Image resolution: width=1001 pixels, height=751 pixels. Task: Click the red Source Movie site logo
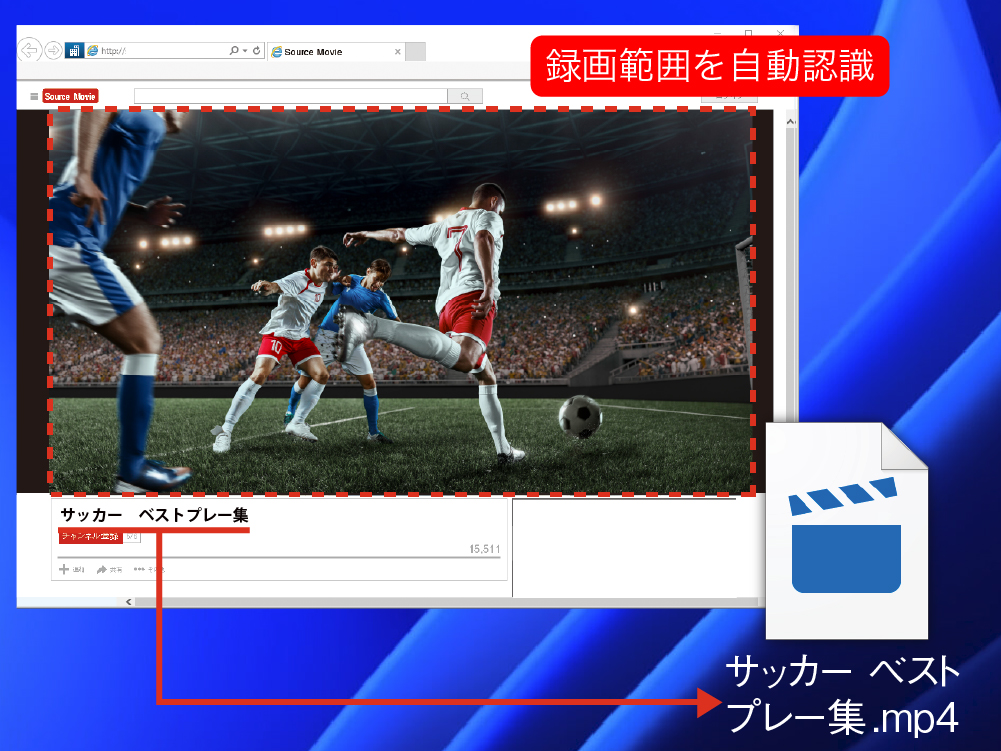pos(72,95)
